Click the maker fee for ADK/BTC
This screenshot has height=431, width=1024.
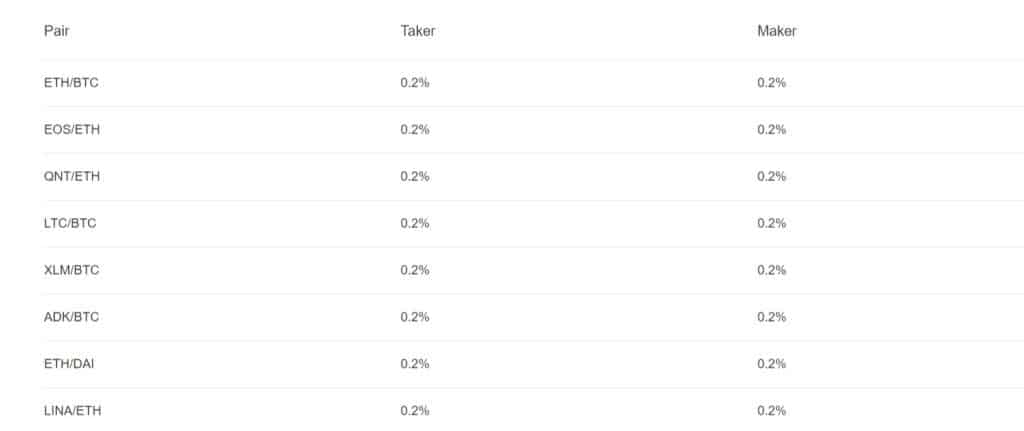click(x=771, y=317)
